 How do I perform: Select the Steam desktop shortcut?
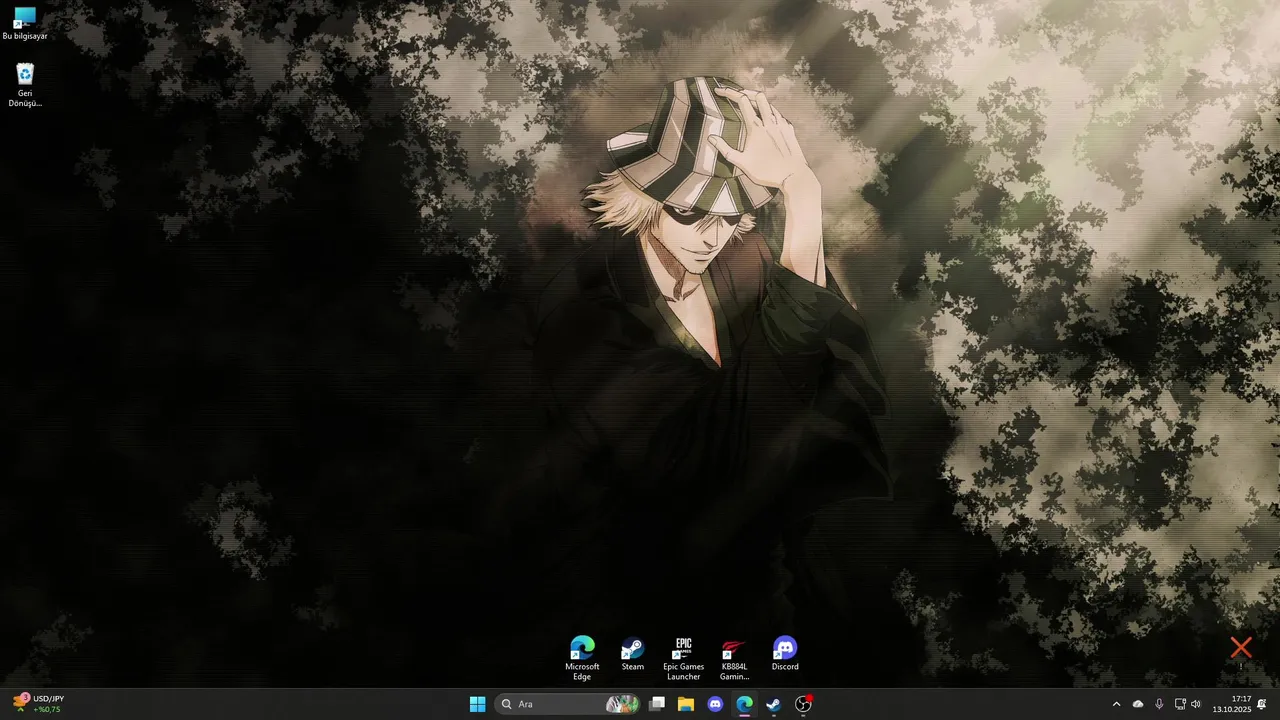[x=633, y=654]
